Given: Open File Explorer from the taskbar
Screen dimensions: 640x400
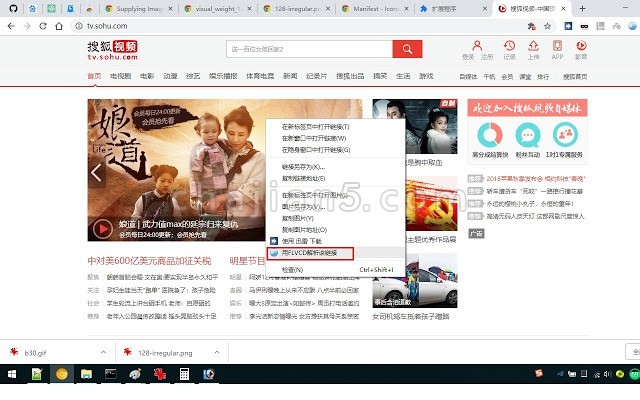Looking at the screenshot, I should pos(86,374).
